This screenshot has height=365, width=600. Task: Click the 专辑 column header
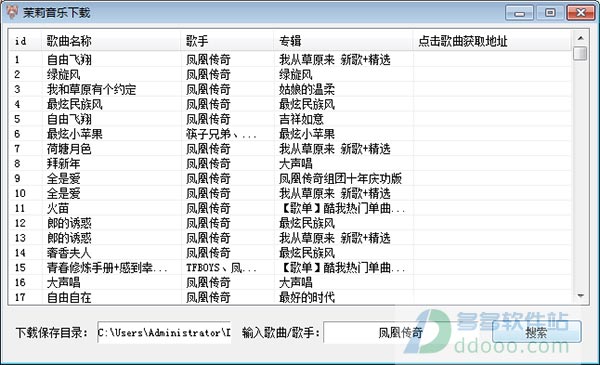tap(343, 41)
